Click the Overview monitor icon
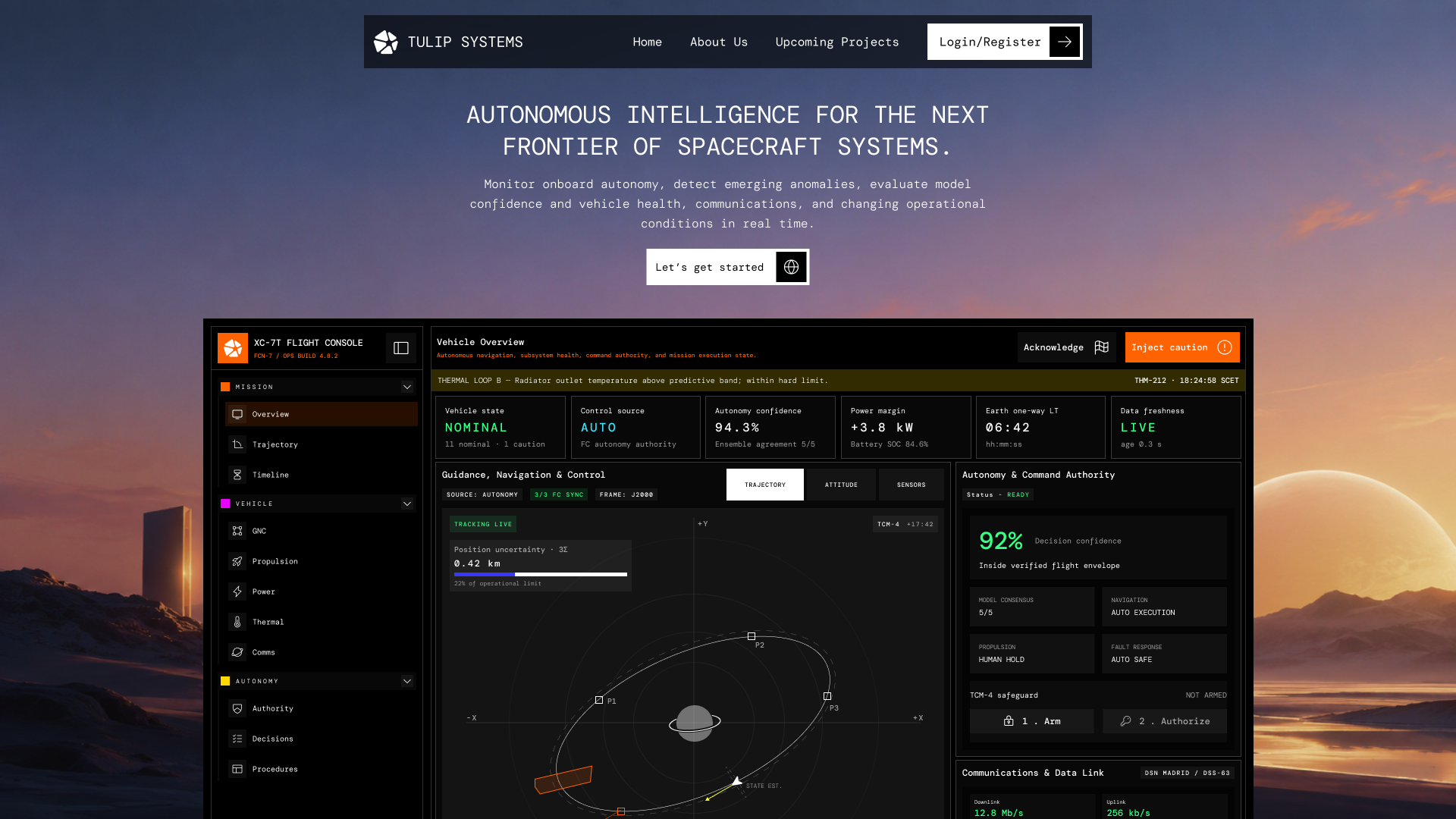 [x=237, y=414]
